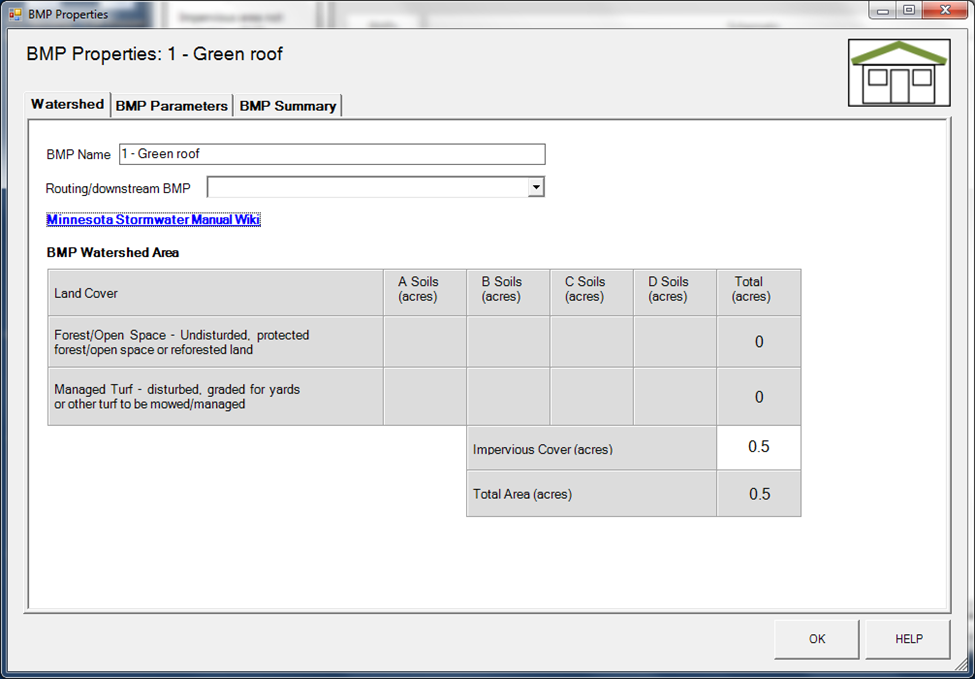Go to the BMP Summary tab

tap(287, 105)
